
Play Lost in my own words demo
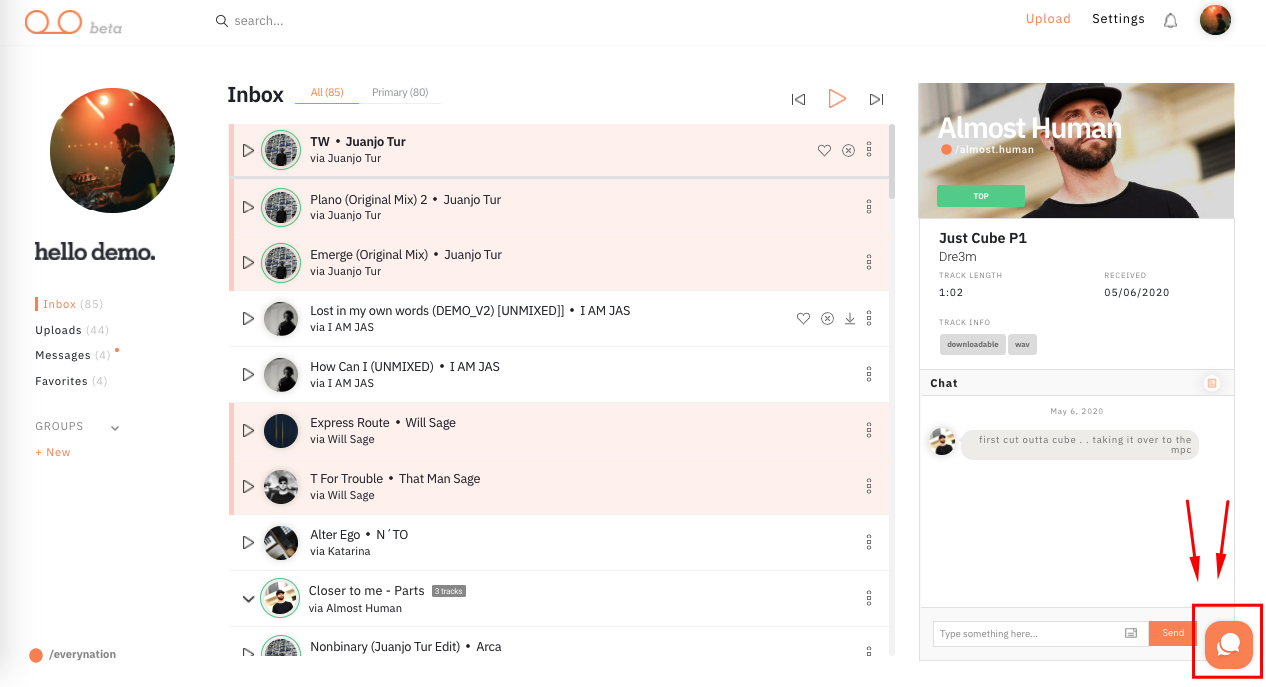tap(248, 319)
